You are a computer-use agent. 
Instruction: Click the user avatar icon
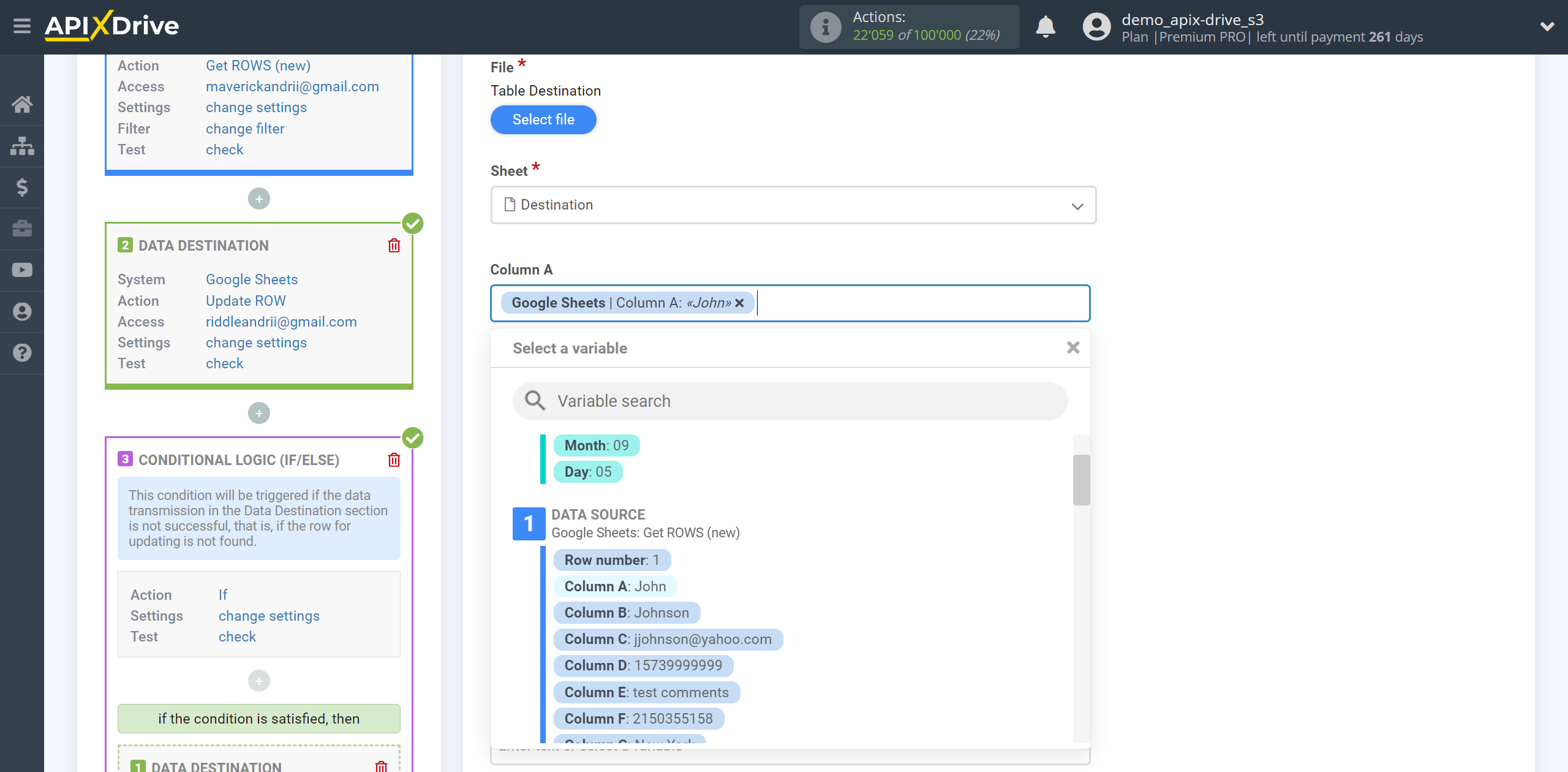(1096, 27)
